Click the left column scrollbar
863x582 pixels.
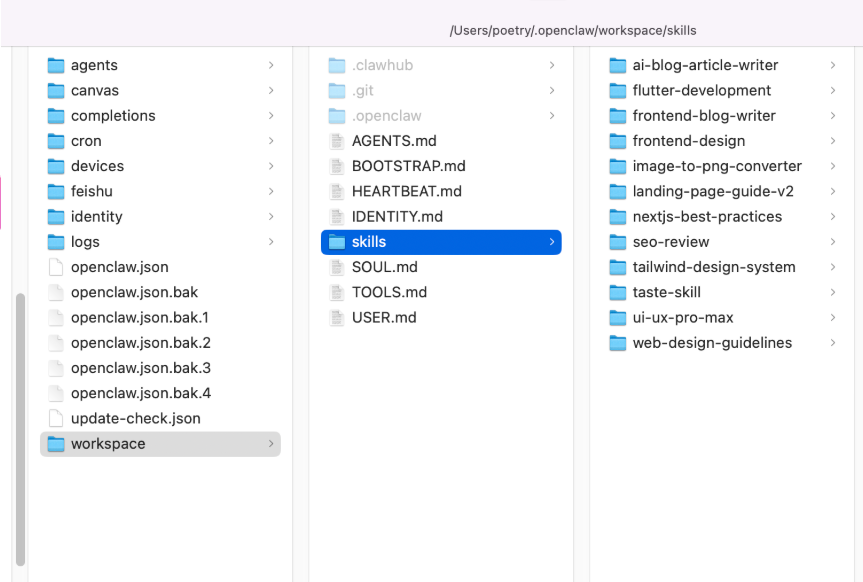[x=20, y=429]
